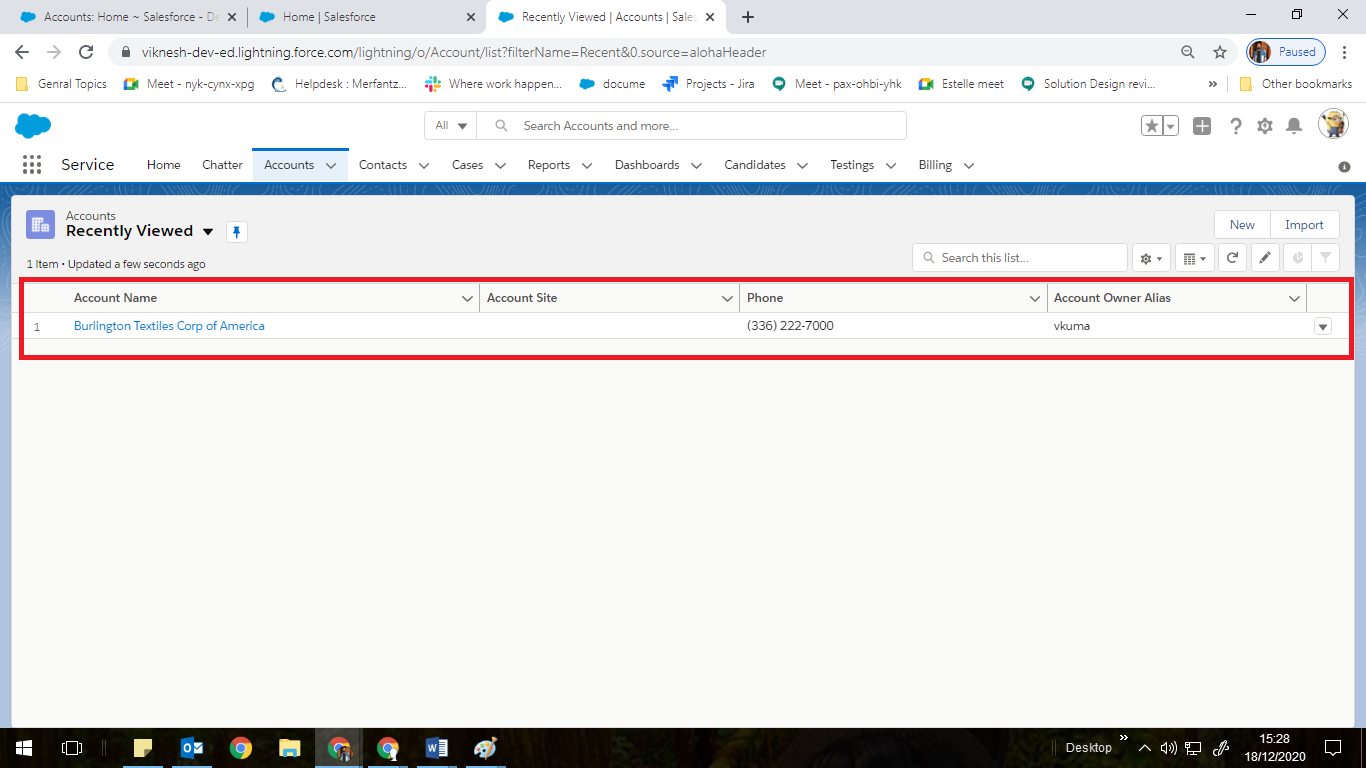Expand the Recently Viewed list selector
The width and height of the screenshot is (1366, 768).
208,231
